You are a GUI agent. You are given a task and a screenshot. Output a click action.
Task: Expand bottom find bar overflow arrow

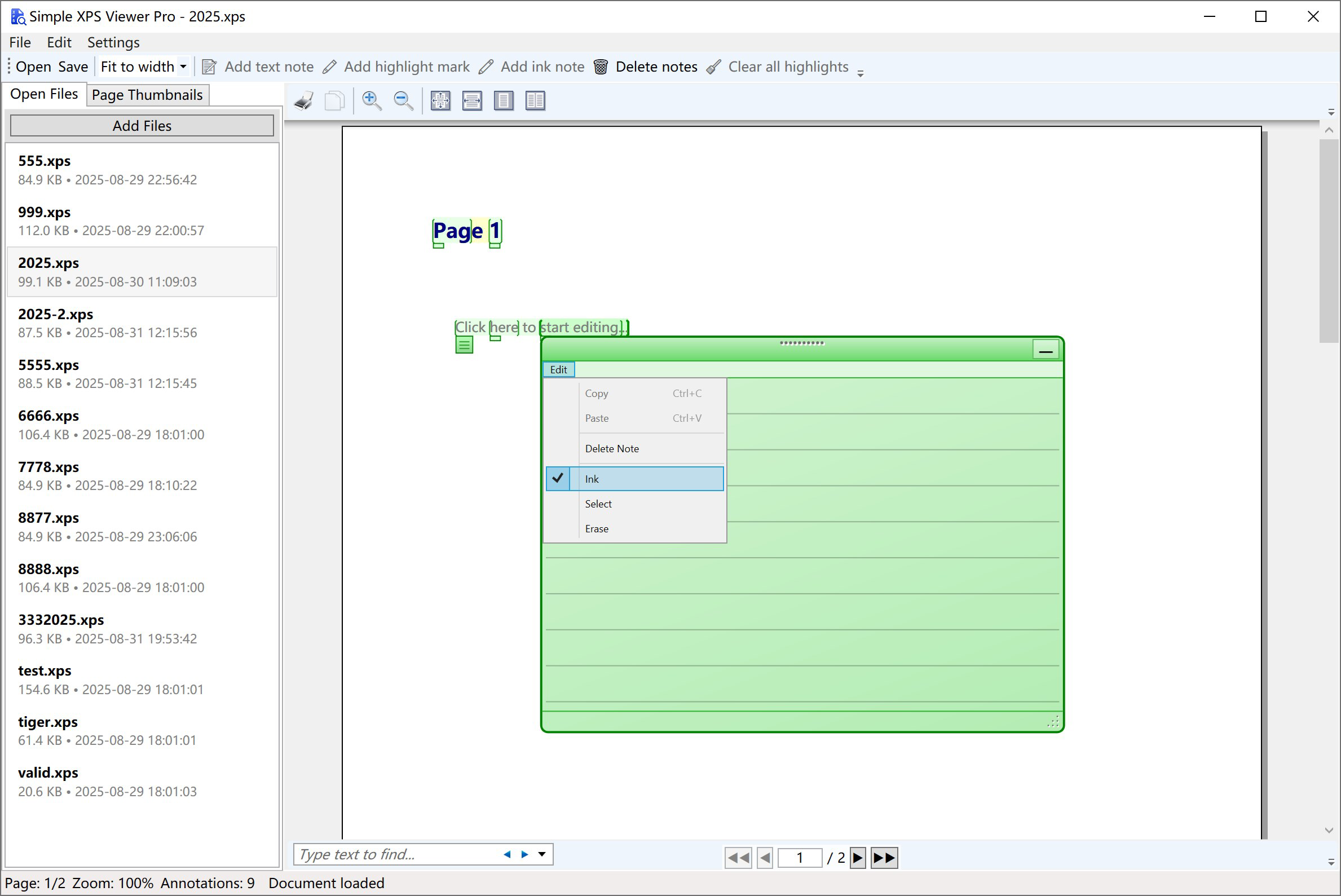coord(1331,862)
